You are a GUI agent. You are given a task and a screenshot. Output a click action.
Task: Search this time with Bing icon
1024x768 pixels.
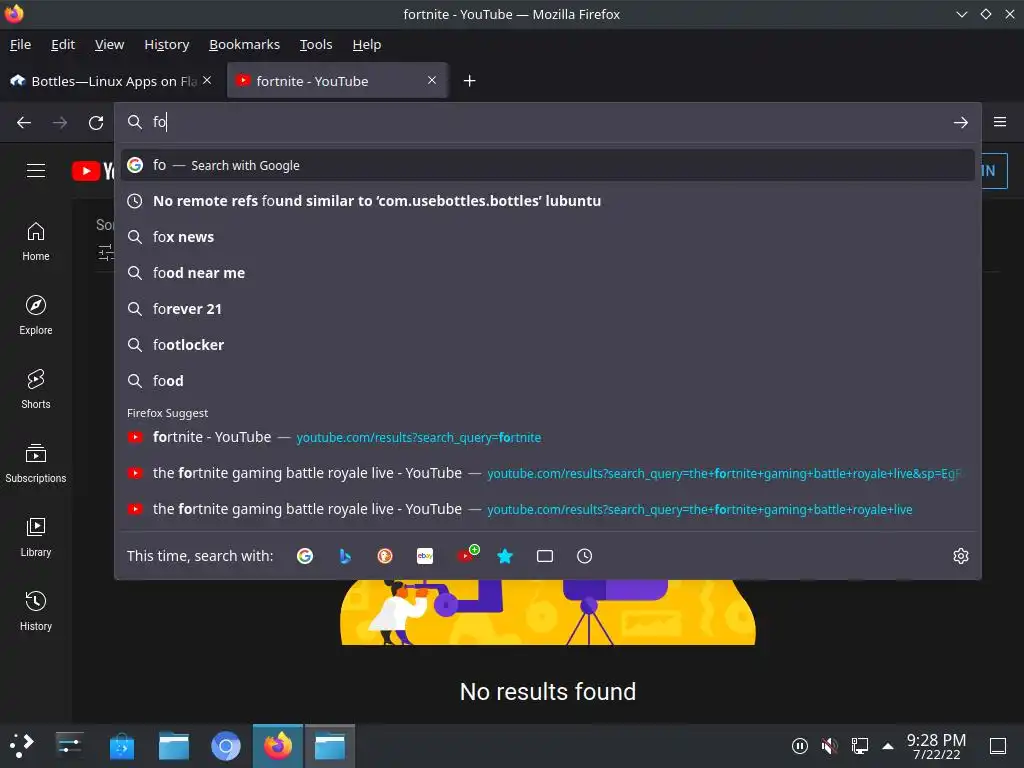pos(345,556)
